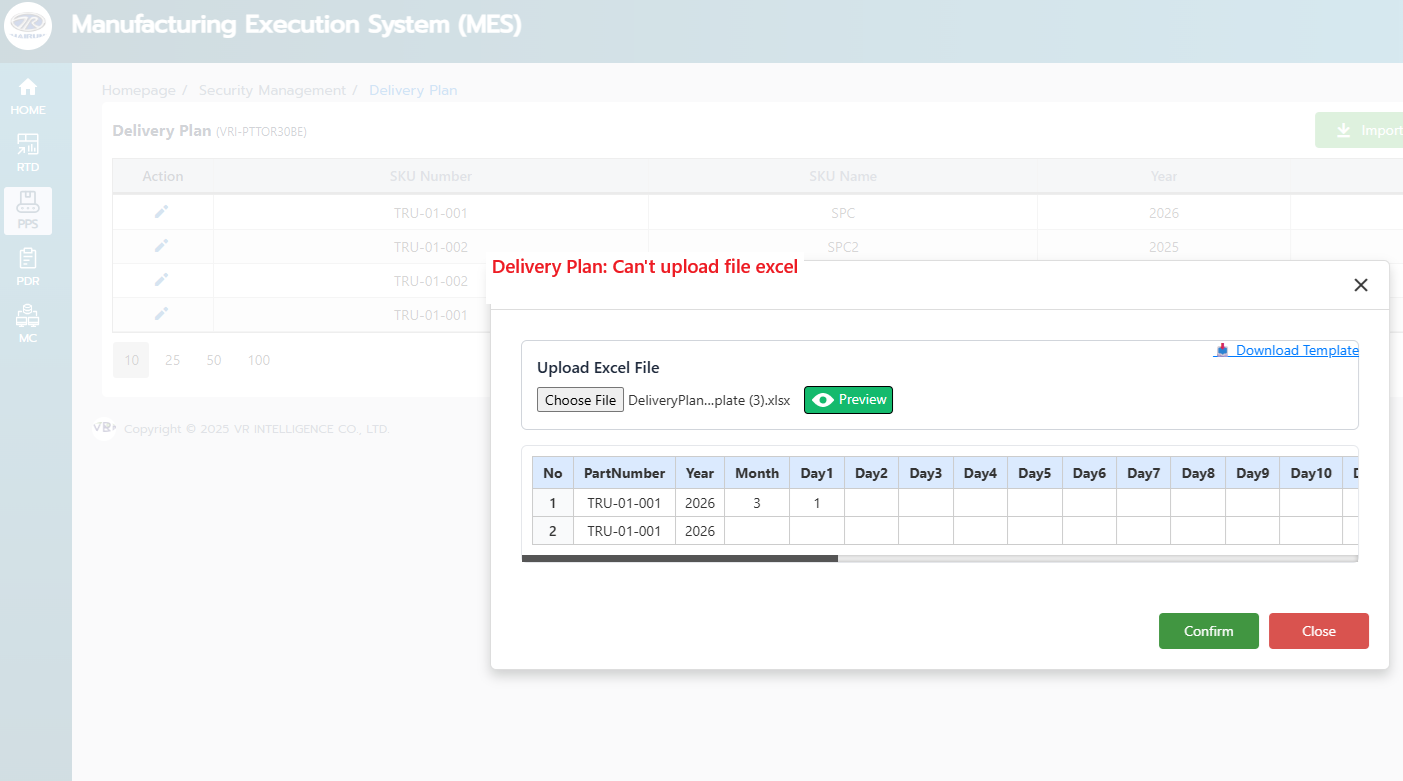Open Security Management breadcrumb
Image resolution: width=1403 pixels, height=781 pixels.
[x=272, y=90]
